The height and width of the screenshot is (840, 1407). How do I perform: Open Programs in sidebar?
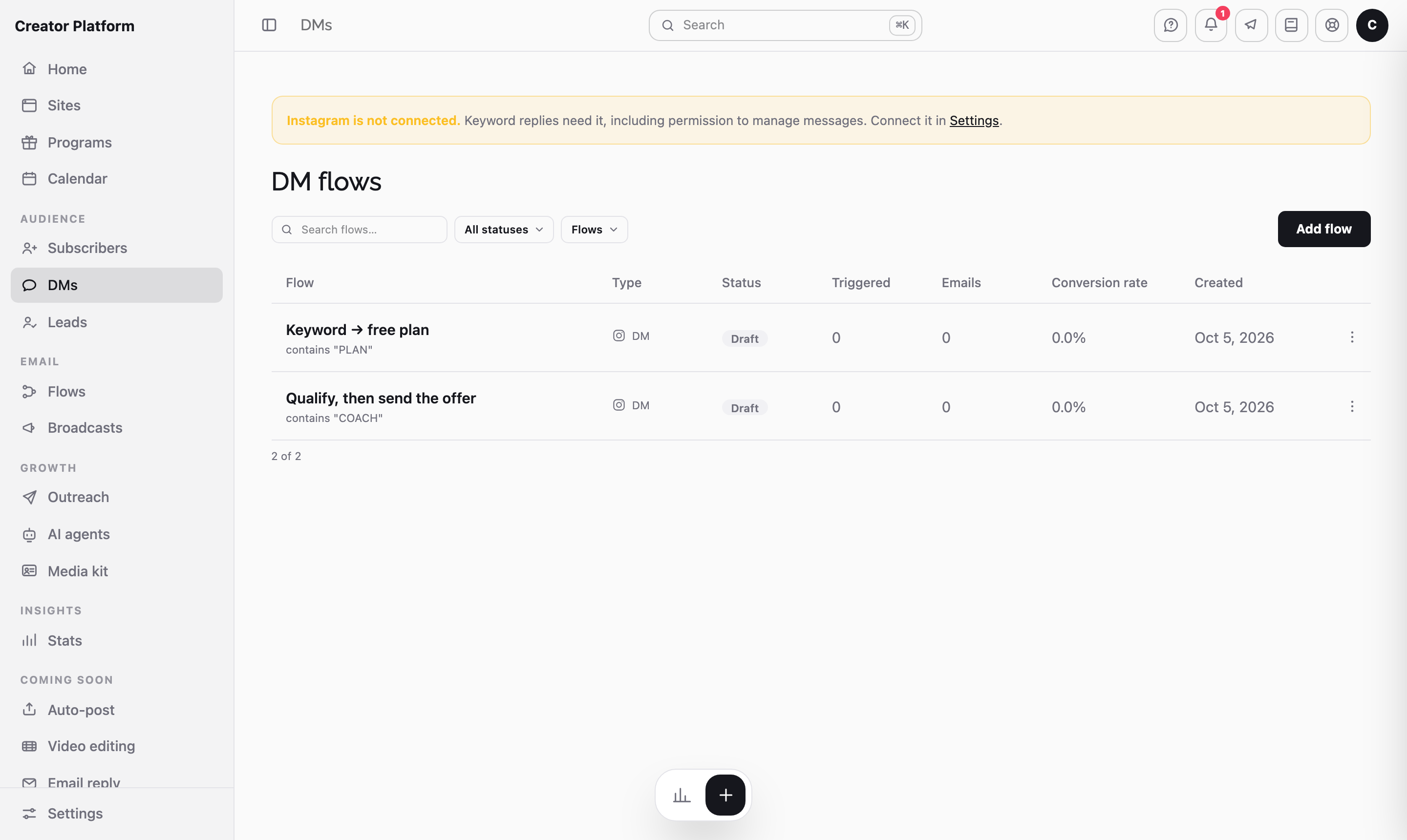(x=117, y=142)
